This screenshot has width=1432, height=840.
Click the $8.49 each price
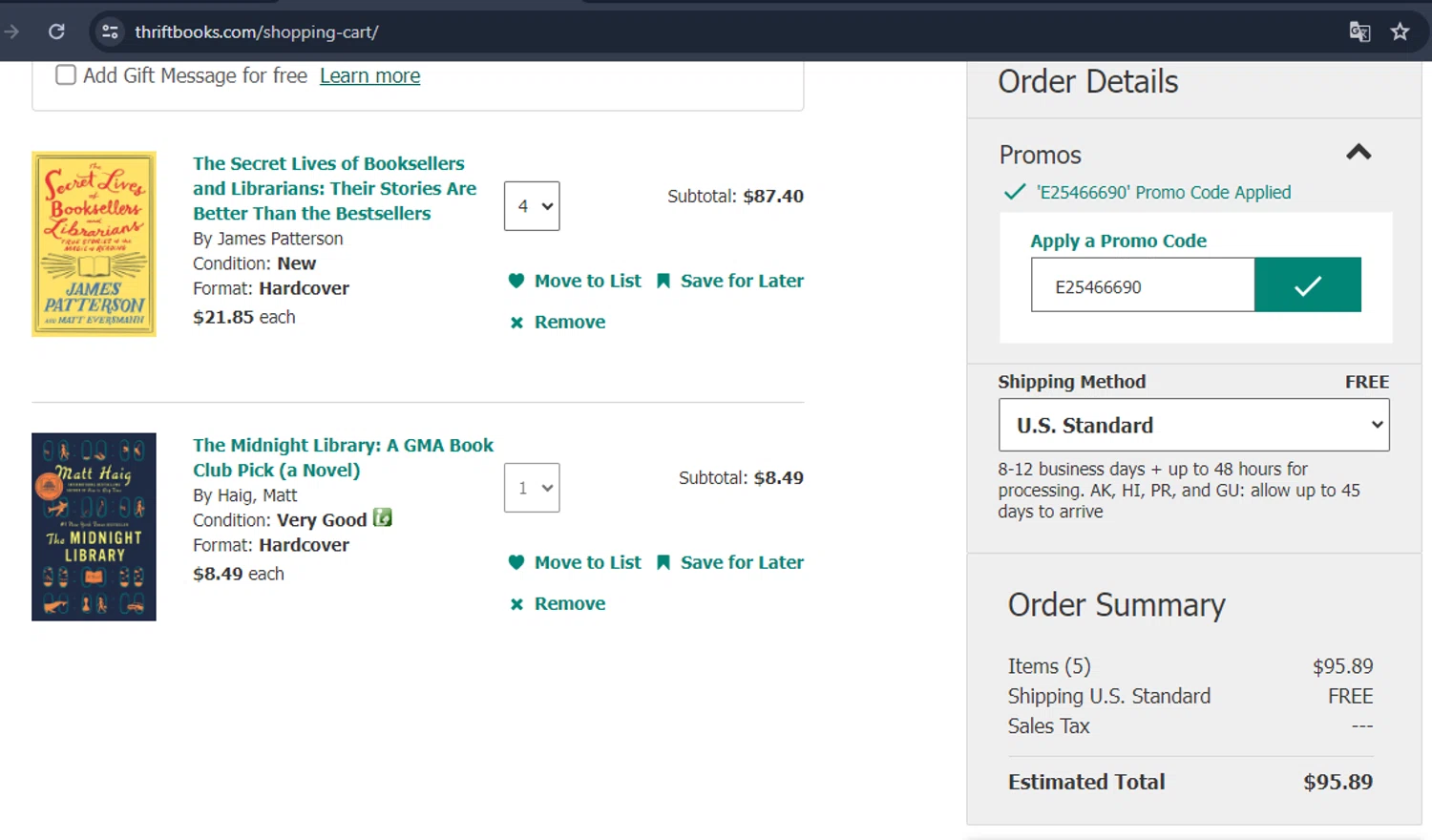point(238,574)
